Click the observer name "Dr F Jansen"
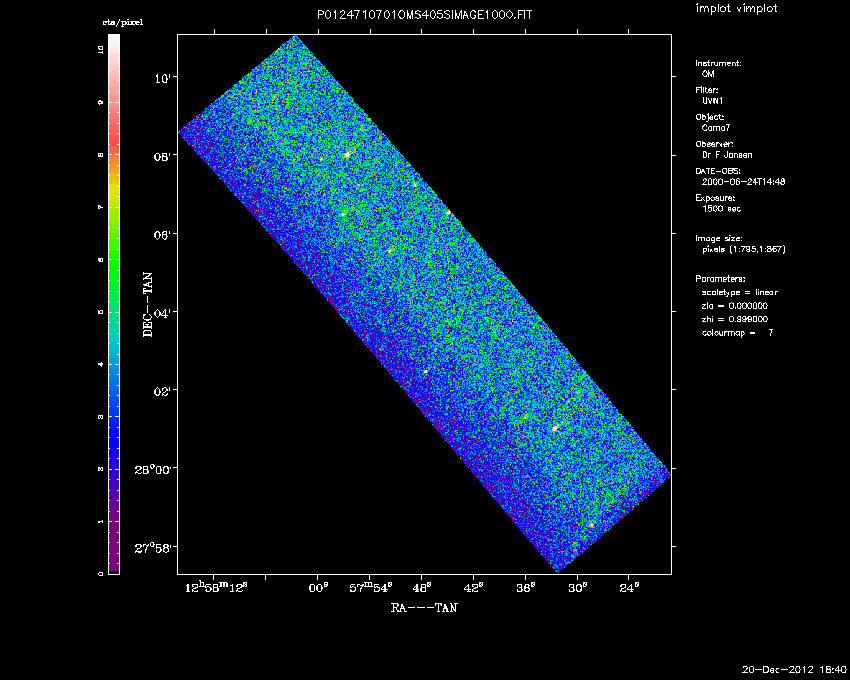850x680 pixels. [x=727, y=155]
